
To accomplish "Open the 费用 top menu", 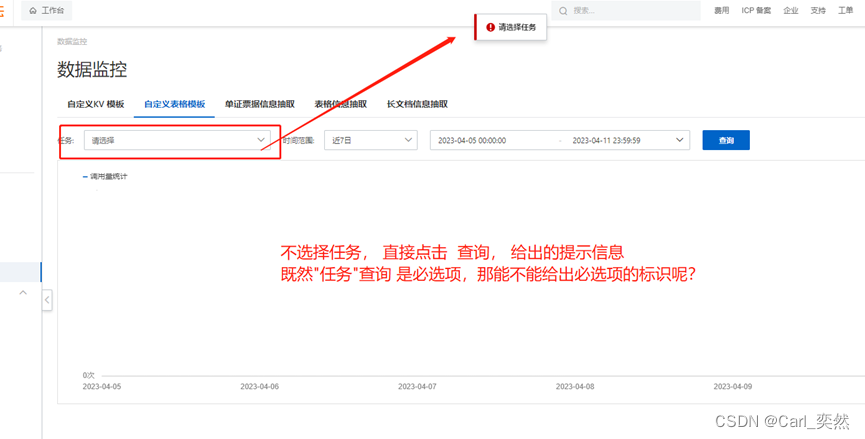I will pos(722,10).
